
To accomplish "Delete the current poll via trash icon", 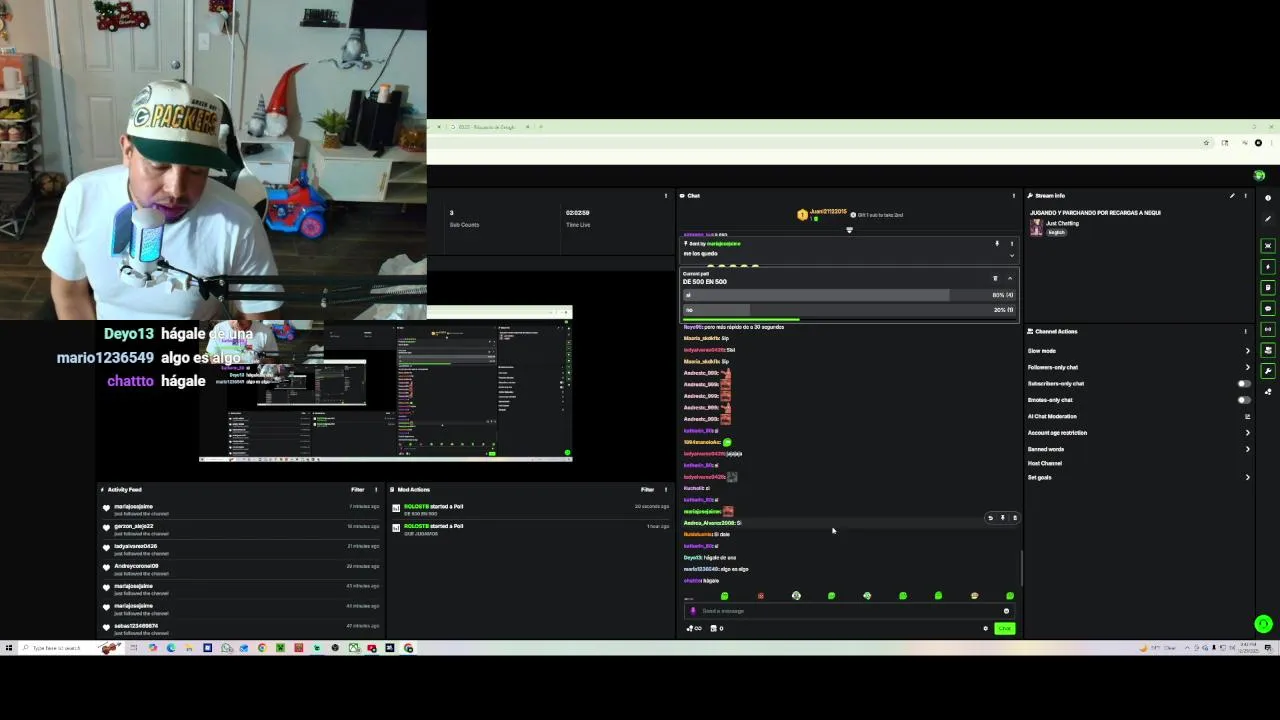I will click(995, 278).
